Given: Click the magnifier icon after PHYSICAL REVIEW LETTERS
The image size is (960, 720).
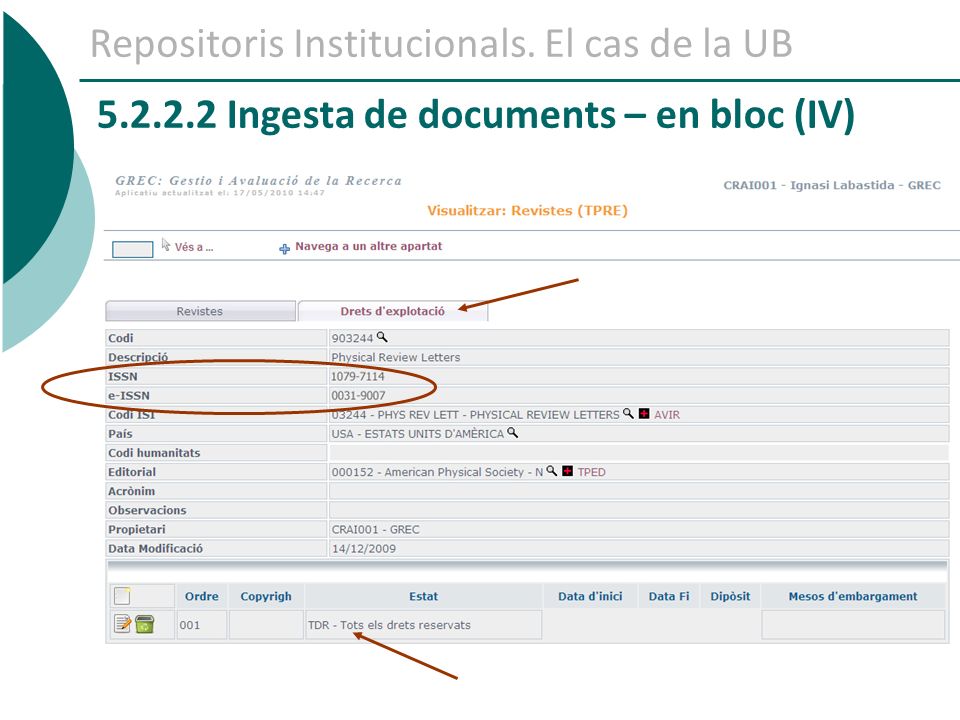Looking at the screenshot, I should tap(628, 414).
